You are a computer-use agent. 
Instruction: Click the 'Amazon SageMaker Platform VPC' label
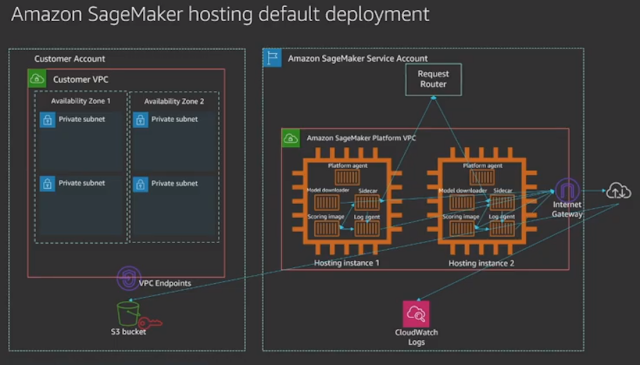click(361, 138)
